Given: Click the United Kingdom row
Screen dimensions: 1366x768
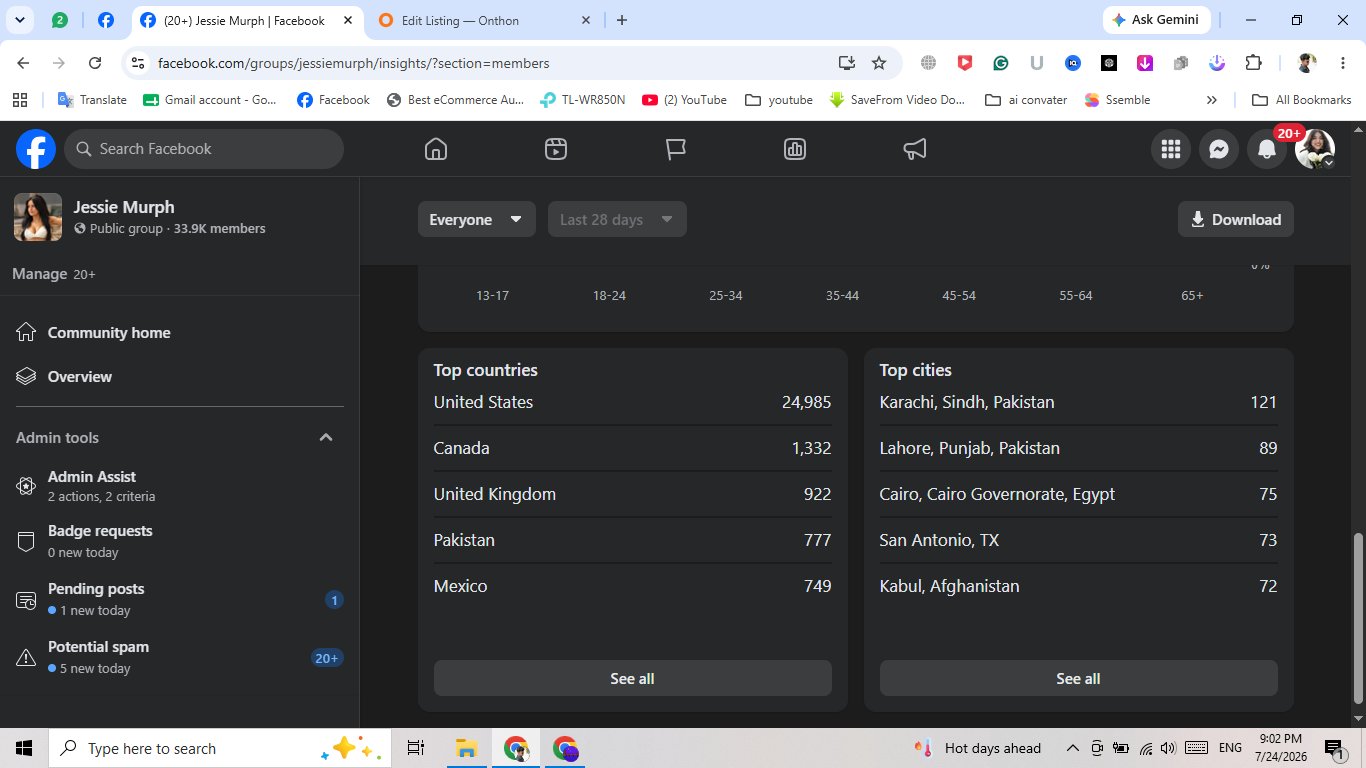Looking at the screenshot, I should 632,494.
